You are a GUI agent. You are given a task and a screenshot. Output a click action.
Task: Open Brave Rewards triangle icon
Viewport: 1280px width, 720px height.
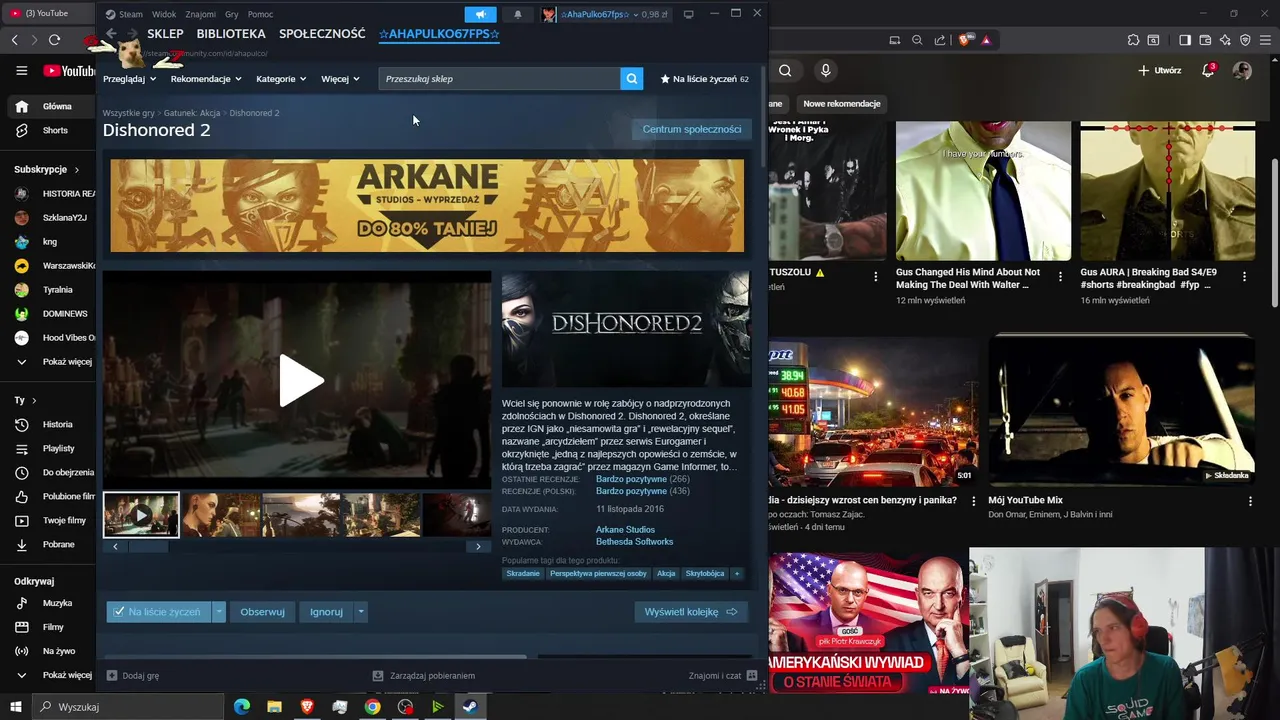point(986,40)
